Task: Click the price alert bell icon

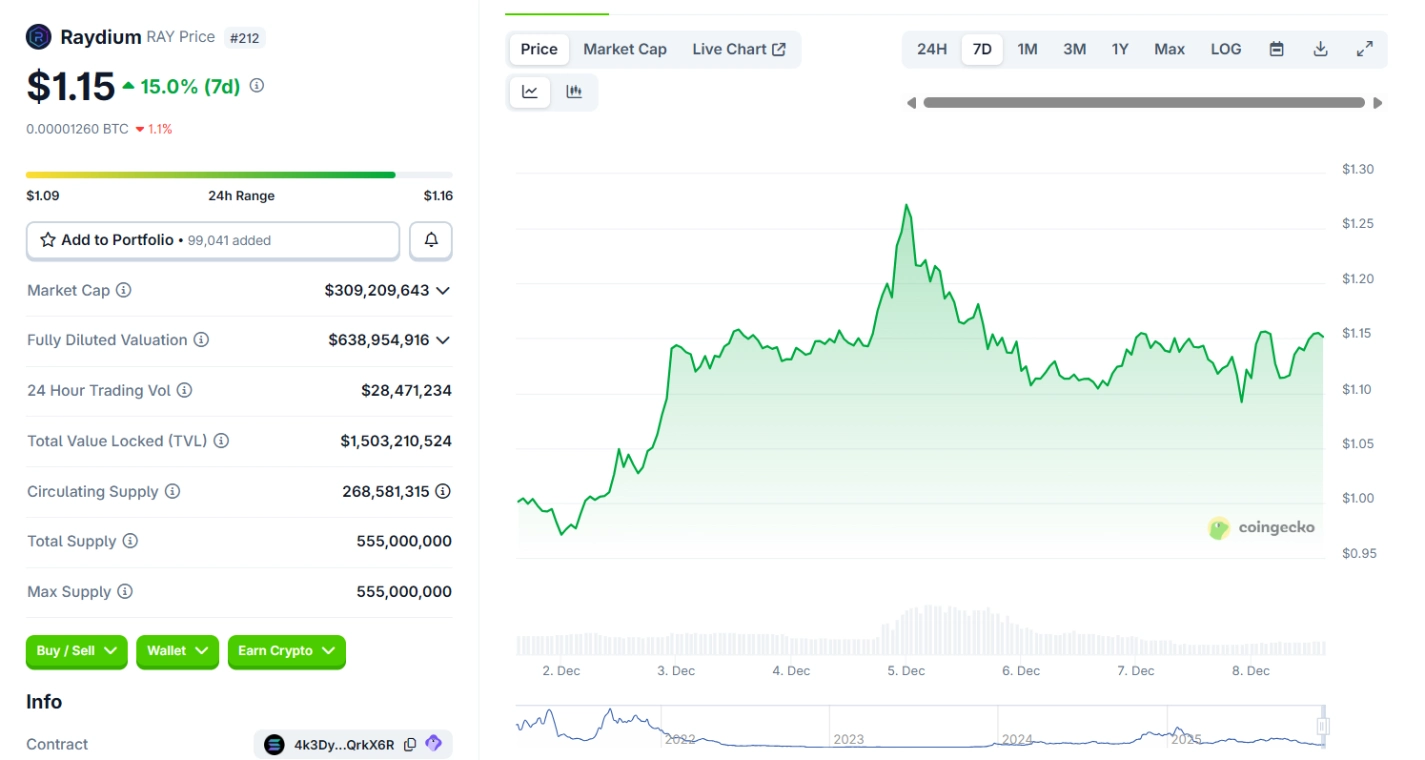Action: pos(431,240)
